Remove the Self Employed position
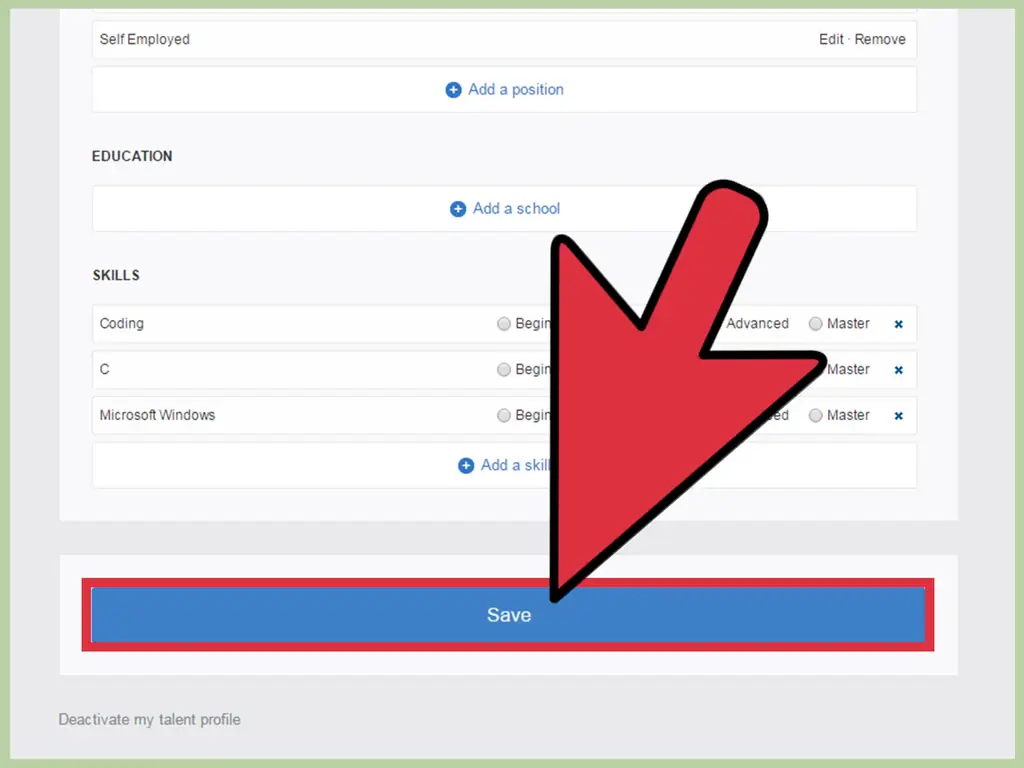This screenshot has width=1024, height=768. 880,40
